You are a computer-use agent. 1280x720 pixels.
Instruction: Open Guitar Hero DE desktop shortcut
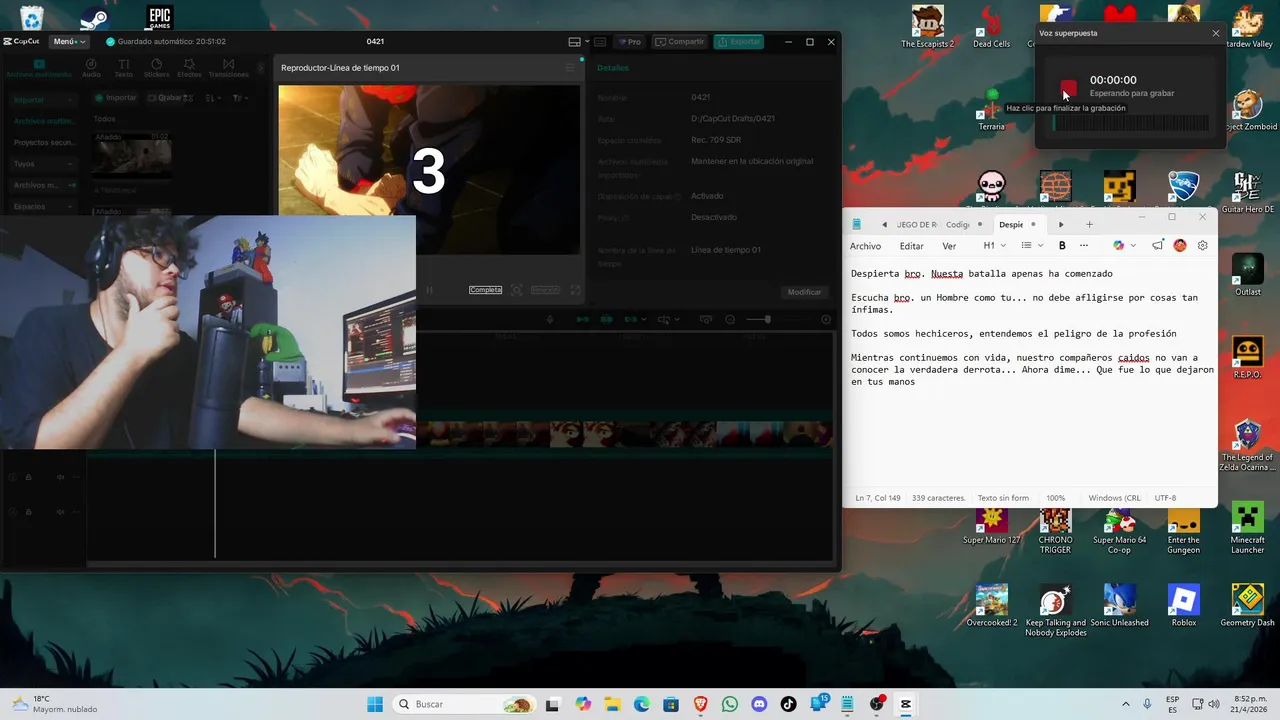1247,192
